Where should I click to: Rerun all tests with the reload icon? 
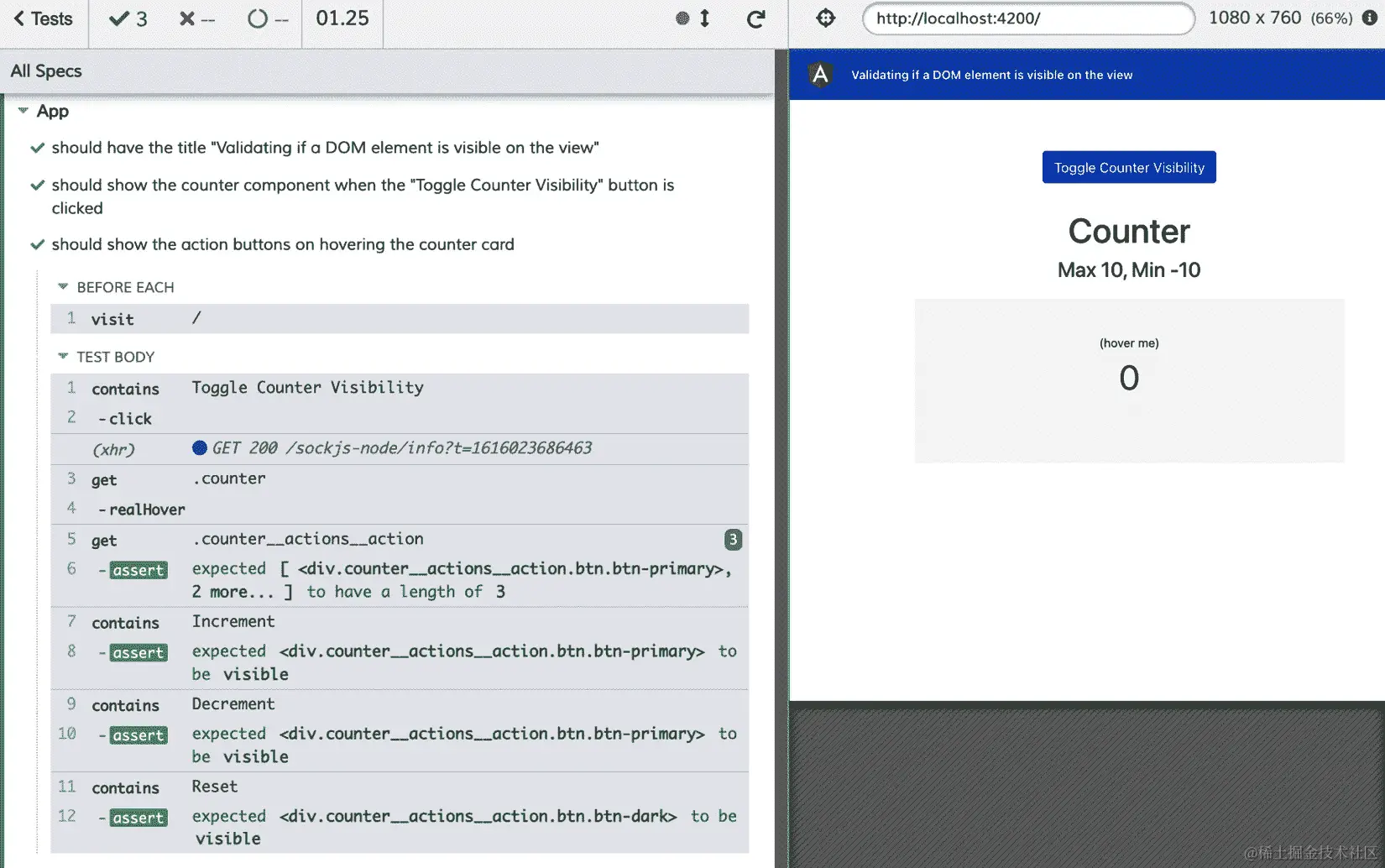[755, 19]
